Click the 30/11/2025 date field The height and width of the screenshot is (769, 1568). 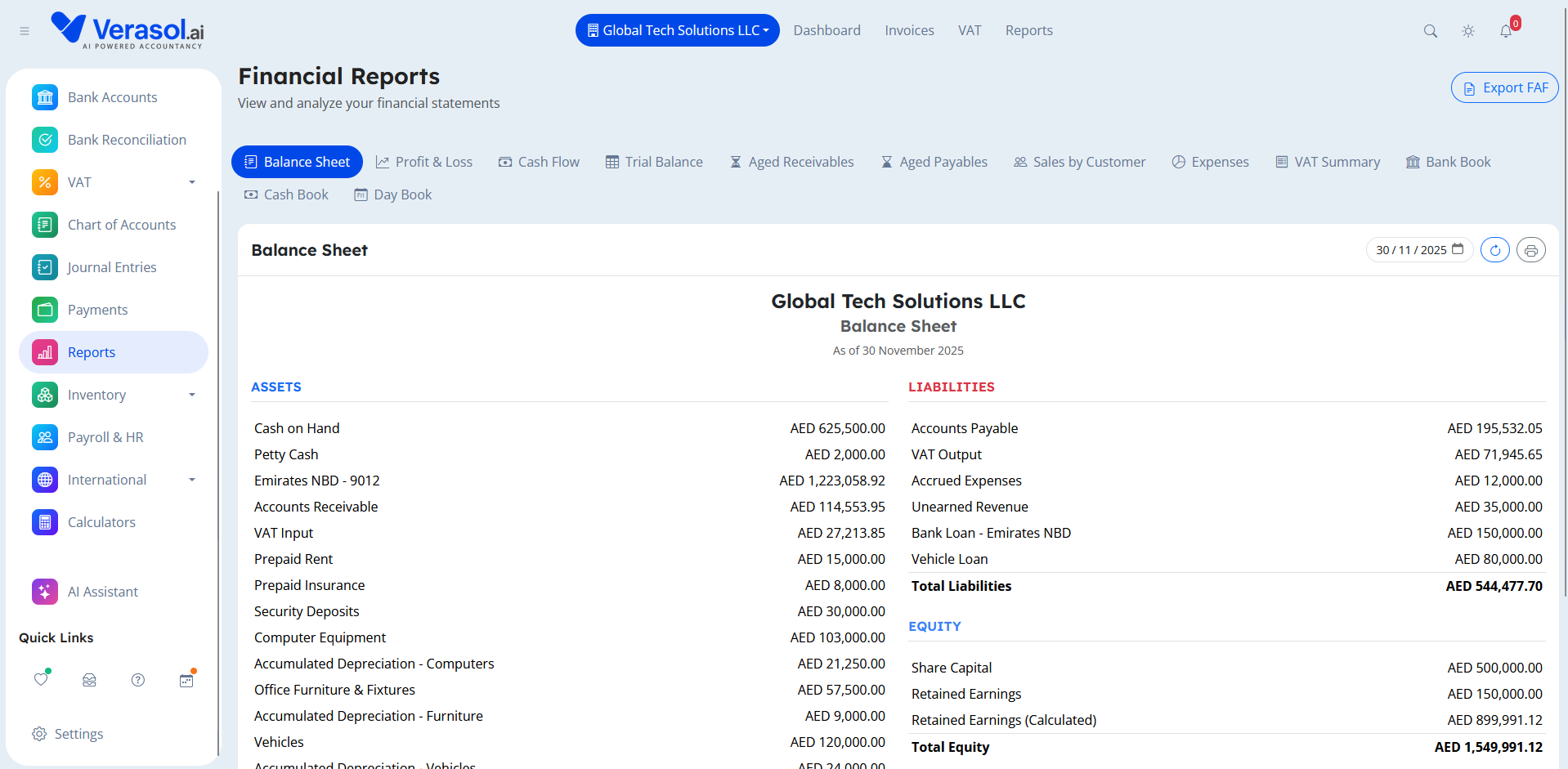tap(1419, 250)
